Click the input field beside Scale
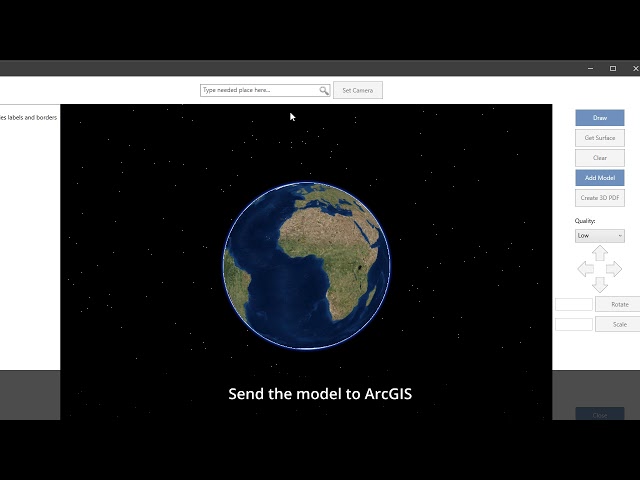 click(x=573, y=324)
